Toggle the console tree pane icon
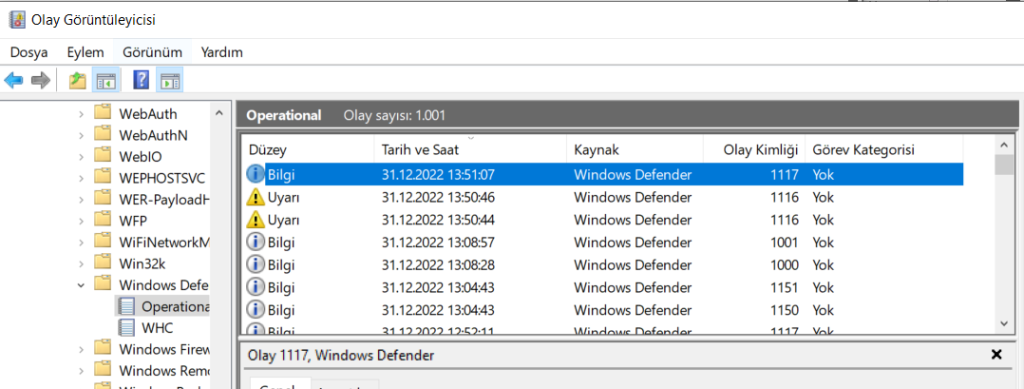1024x389 pixels. click(105, 81)
